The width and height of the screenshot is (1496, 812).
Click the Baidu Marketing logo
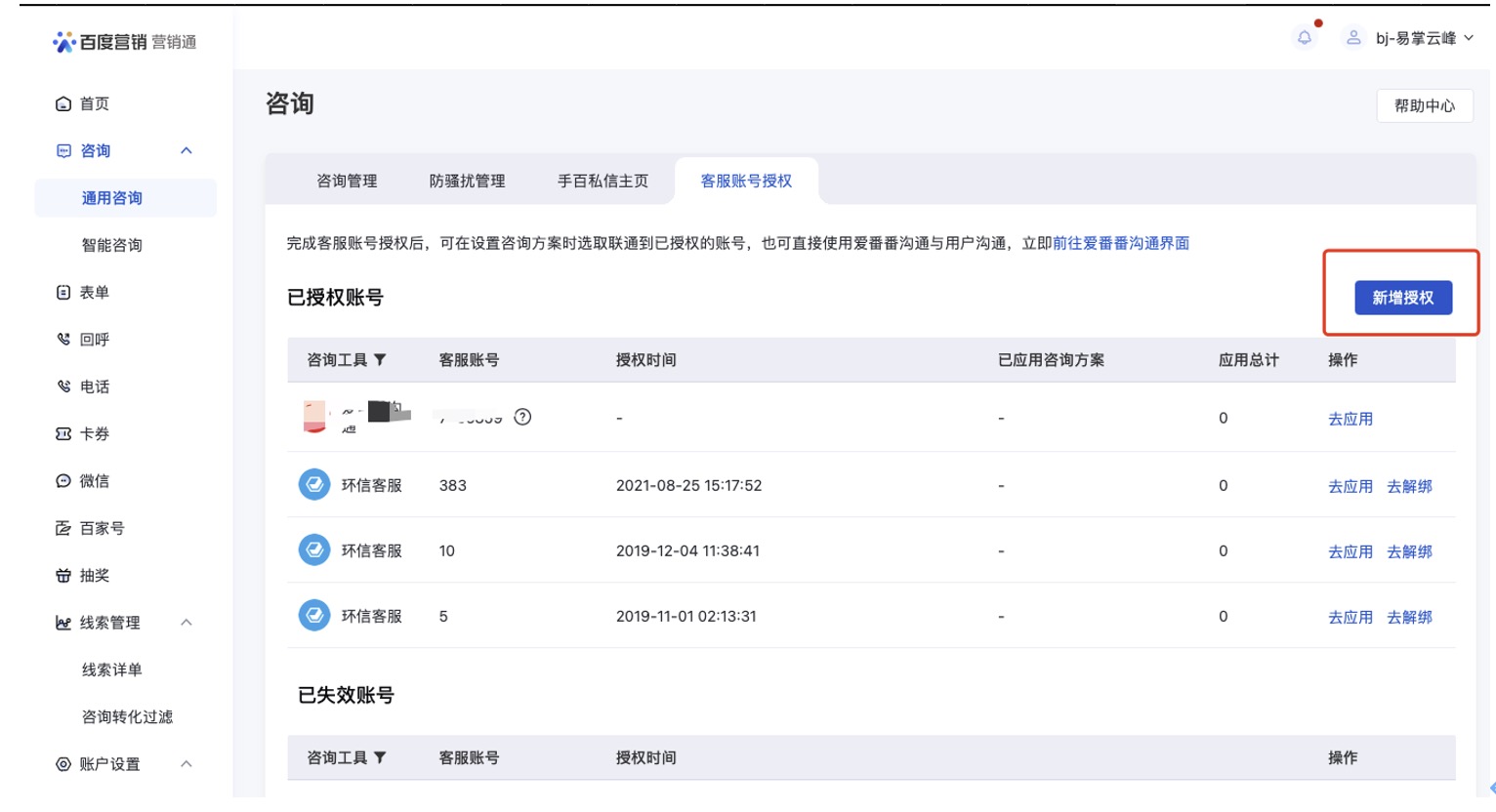pyautogui.click(x=124, y=42)
